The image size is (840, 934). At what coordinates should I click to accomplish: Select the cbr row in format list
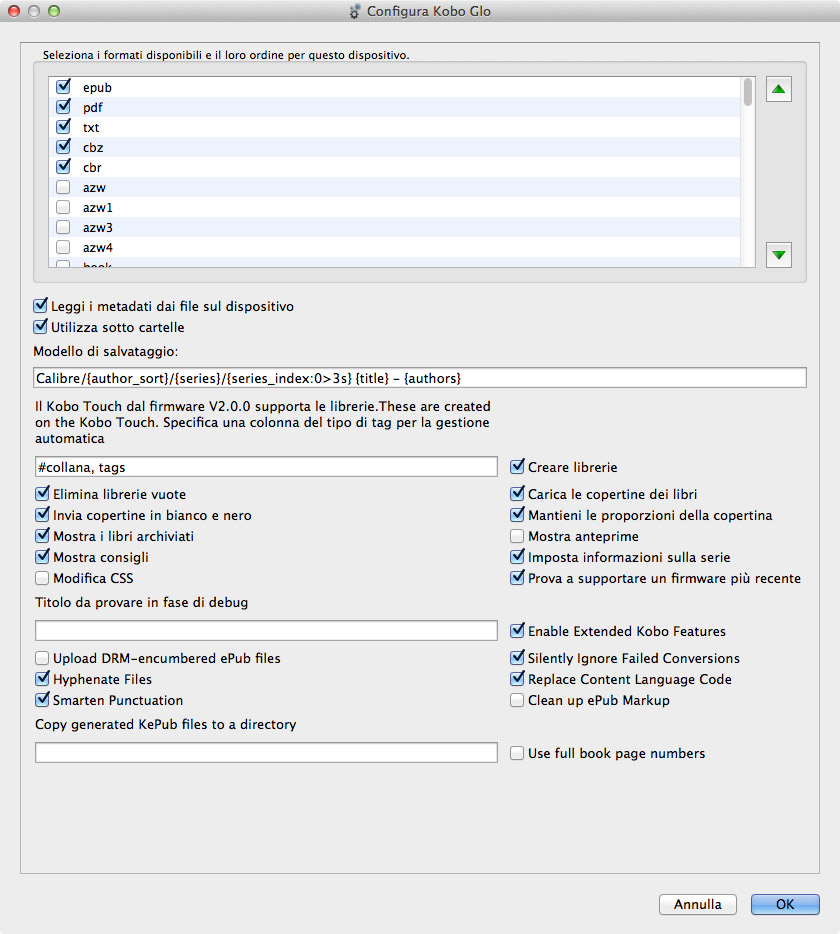(x=394, y=167)
